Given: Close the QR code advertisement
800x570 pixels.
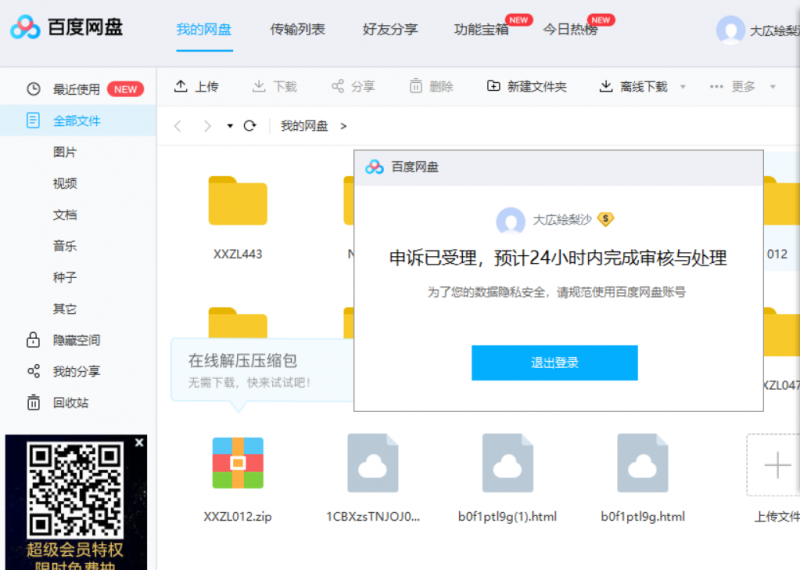Looking at the screenshot, I should tap(140, 442).
